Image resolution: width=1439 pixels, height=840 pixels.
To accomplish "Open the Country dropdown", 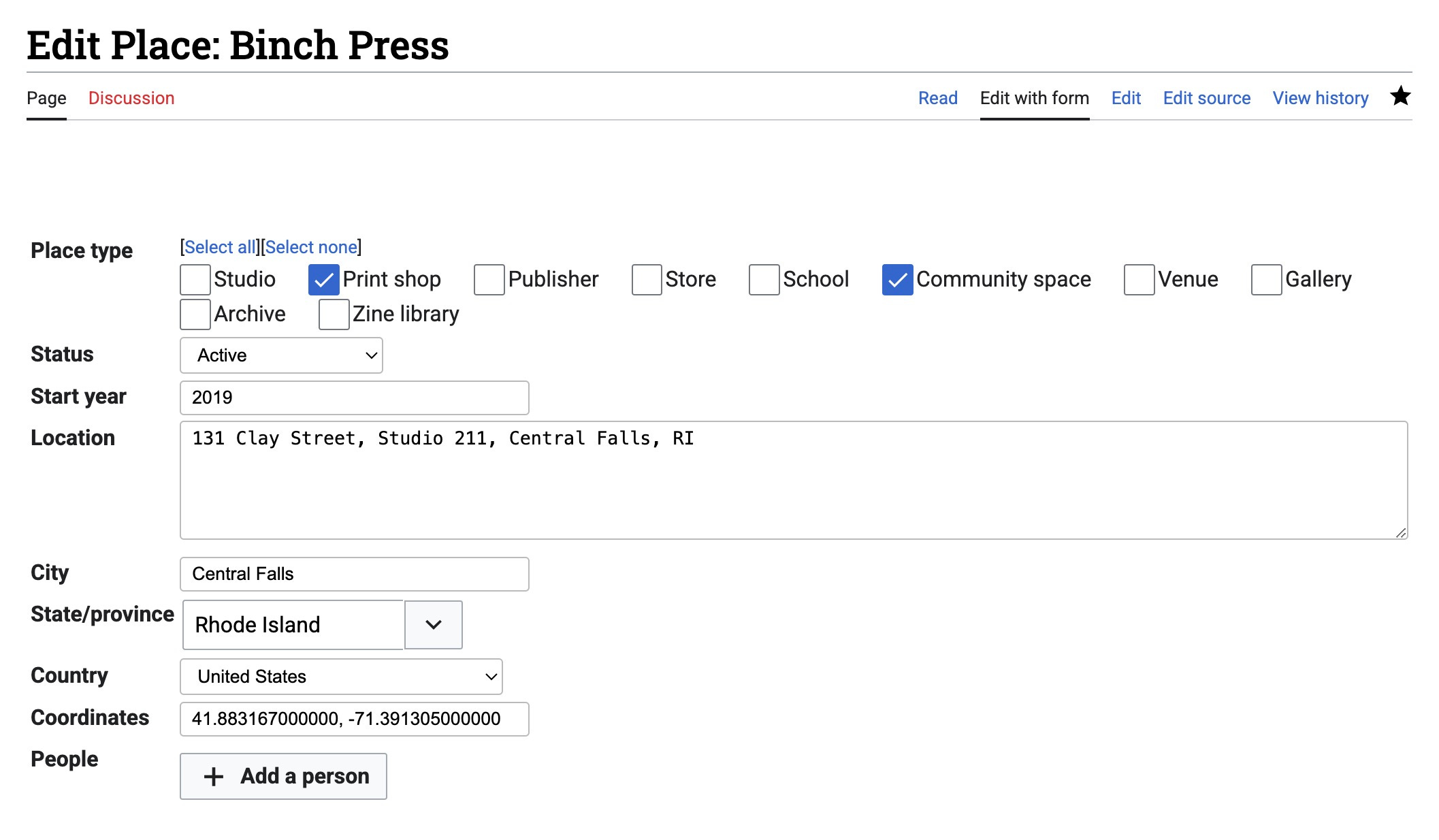I will tap(341, 677).
